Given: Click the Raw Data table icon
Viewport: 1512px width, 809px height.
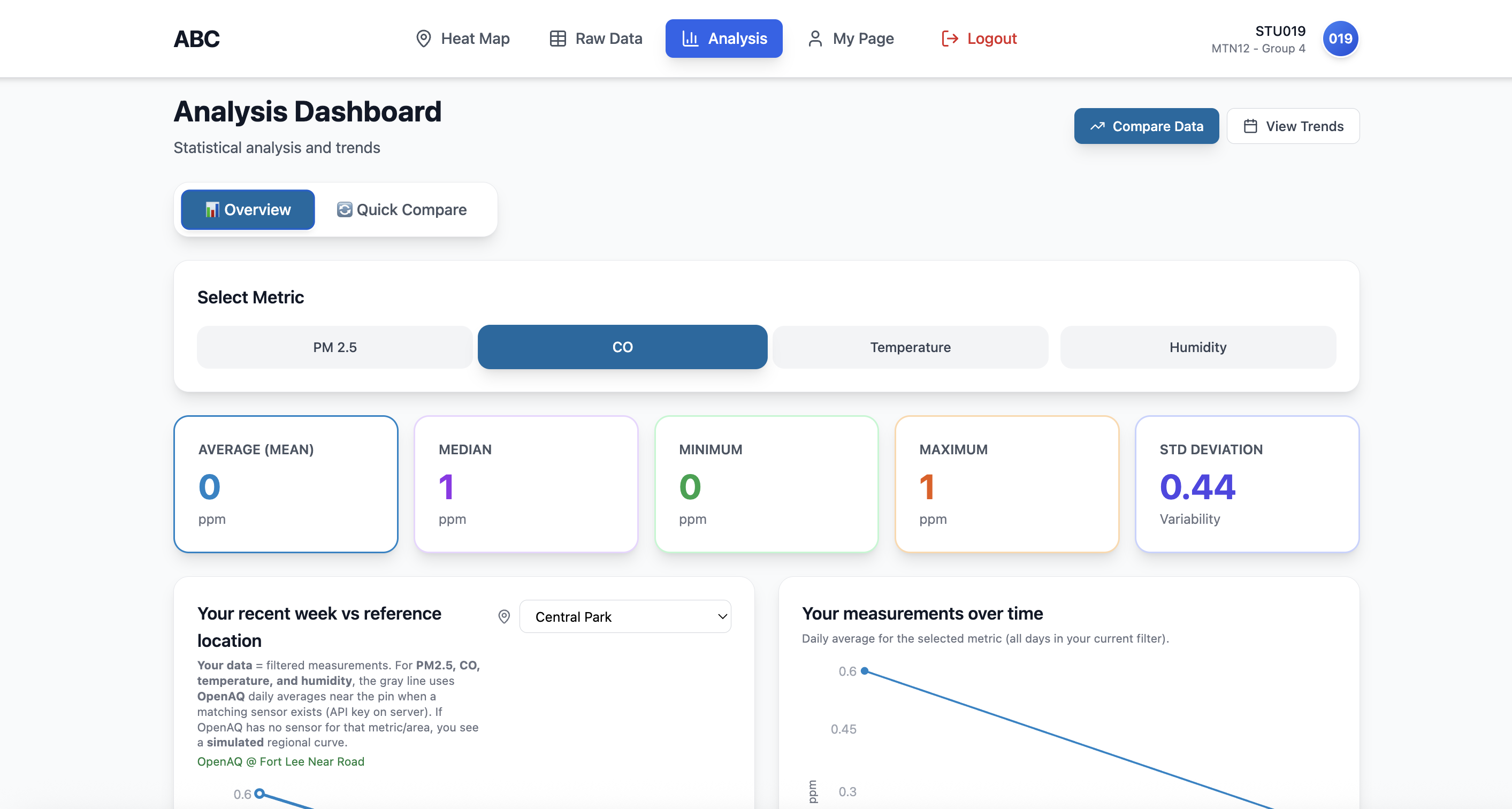Looking at the screenshot, I should coord(557,39).
